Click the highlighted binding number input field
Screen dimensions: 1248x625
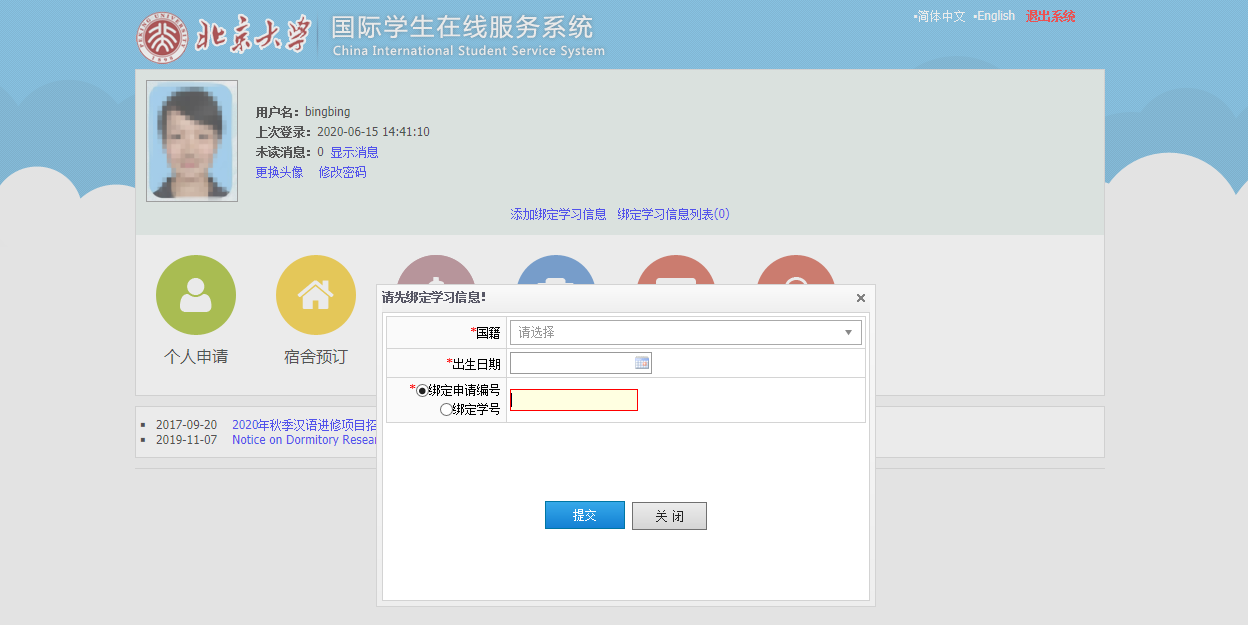point(574,400)
